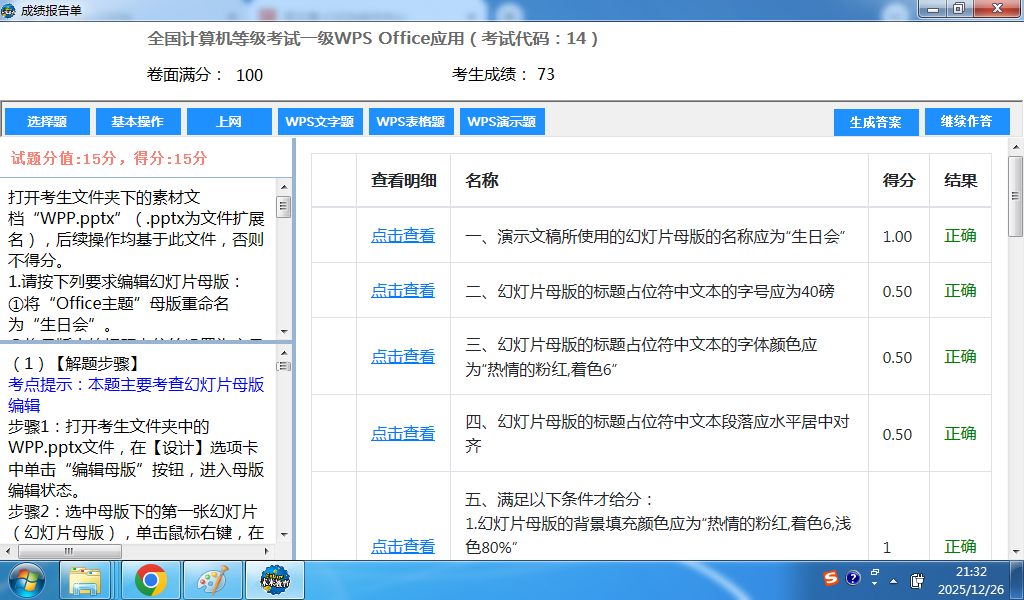1024x600 pixels.
Task: Click the 名称 column header
Action: (660, 181)
